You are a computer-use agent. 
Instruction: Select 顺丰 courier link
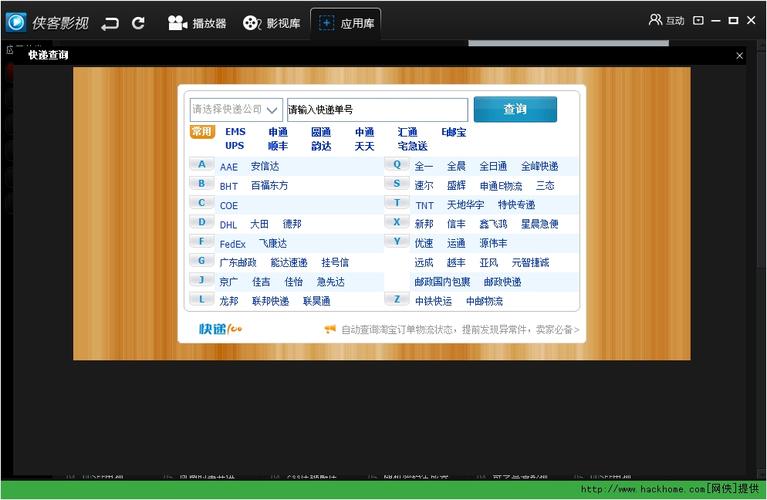coord(278,146)
